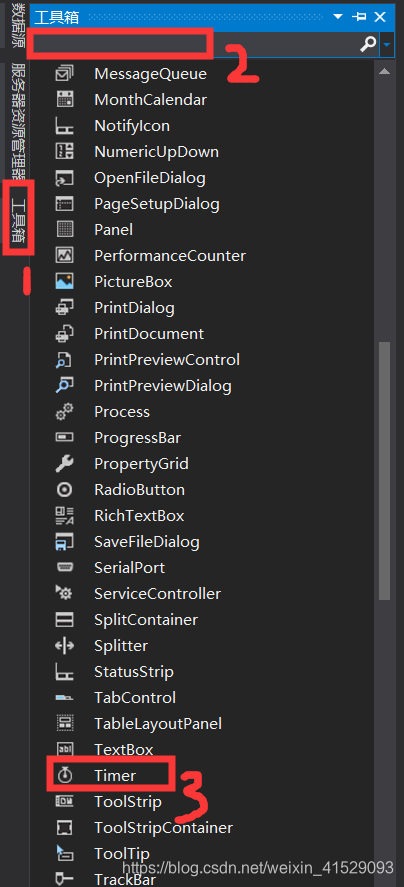Viewport: 404px width, 887px height.
Task: Open the toolbox window position dropdown
Action: [x=338, y=18]
